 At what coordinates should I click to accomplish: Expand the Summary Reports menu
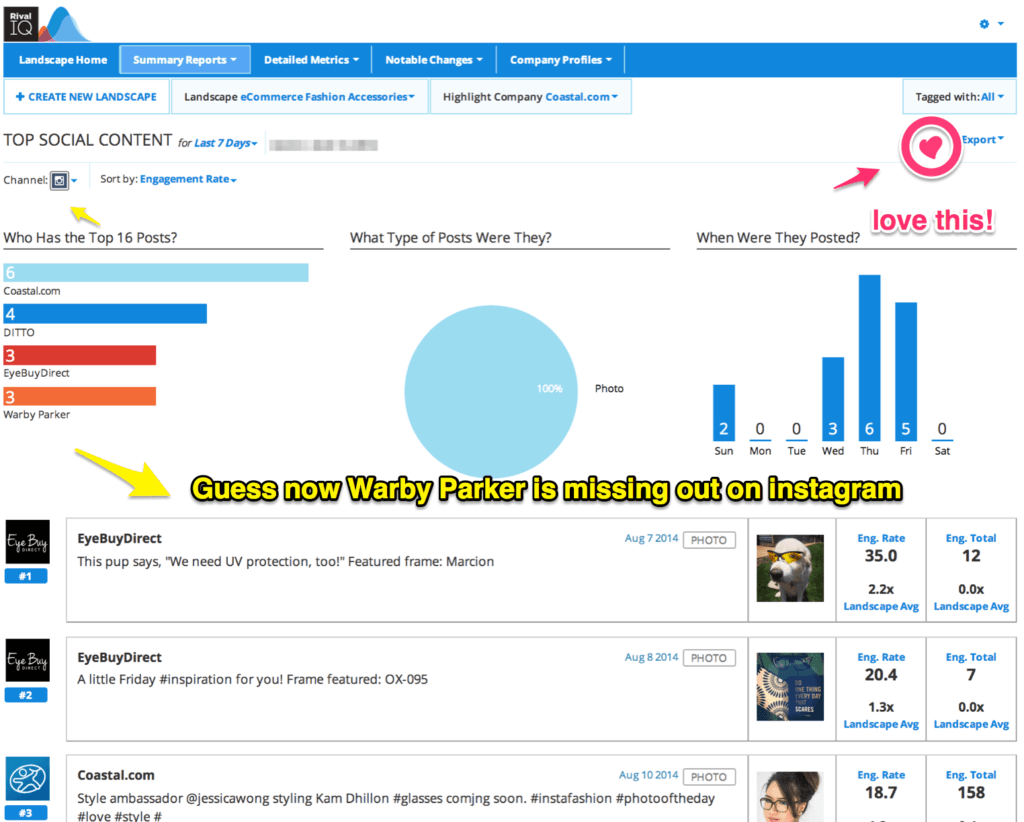pyautogui.click(x=185, y=60)
